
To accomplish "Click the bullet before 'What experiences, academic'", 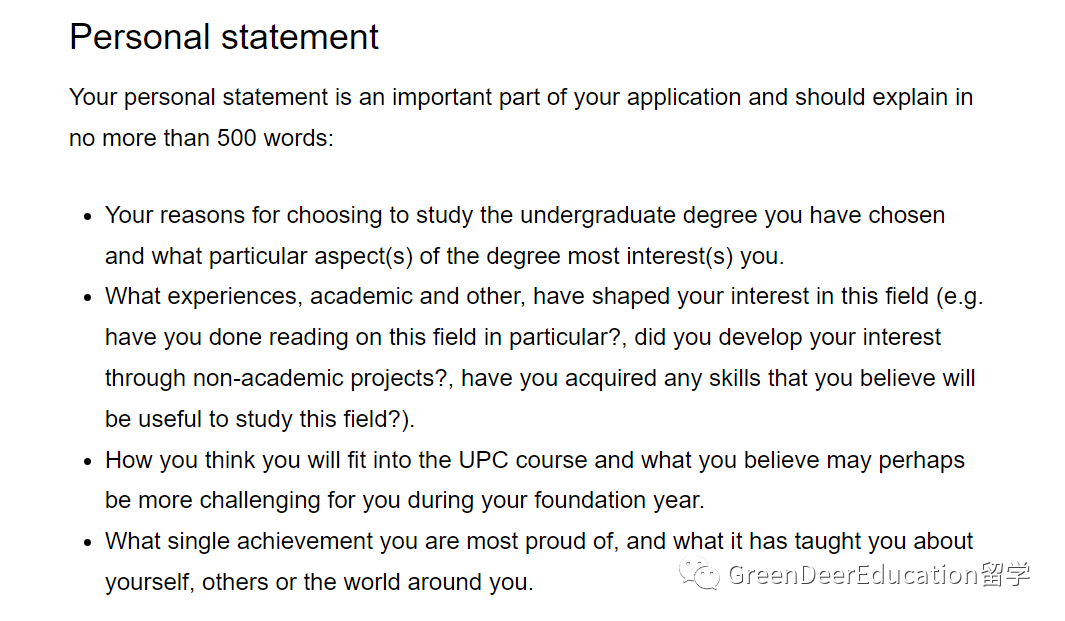I will 87,297.
